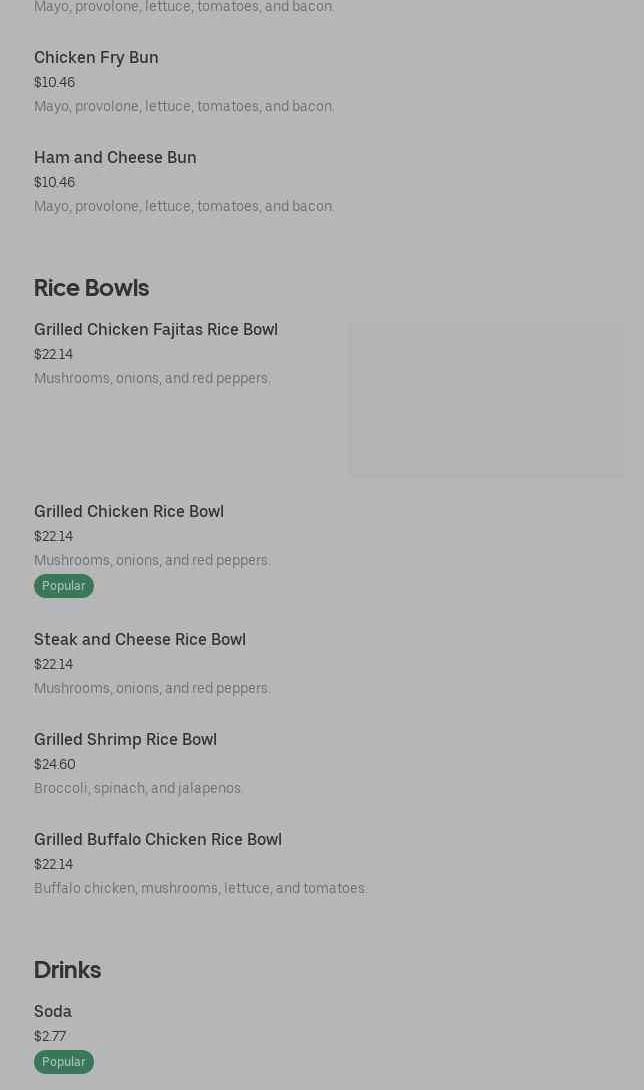Screen dimensions: 644x1090
Task: Pick Grilled Buffalo Chicken Rice Bowl
Action: [158, 840]
